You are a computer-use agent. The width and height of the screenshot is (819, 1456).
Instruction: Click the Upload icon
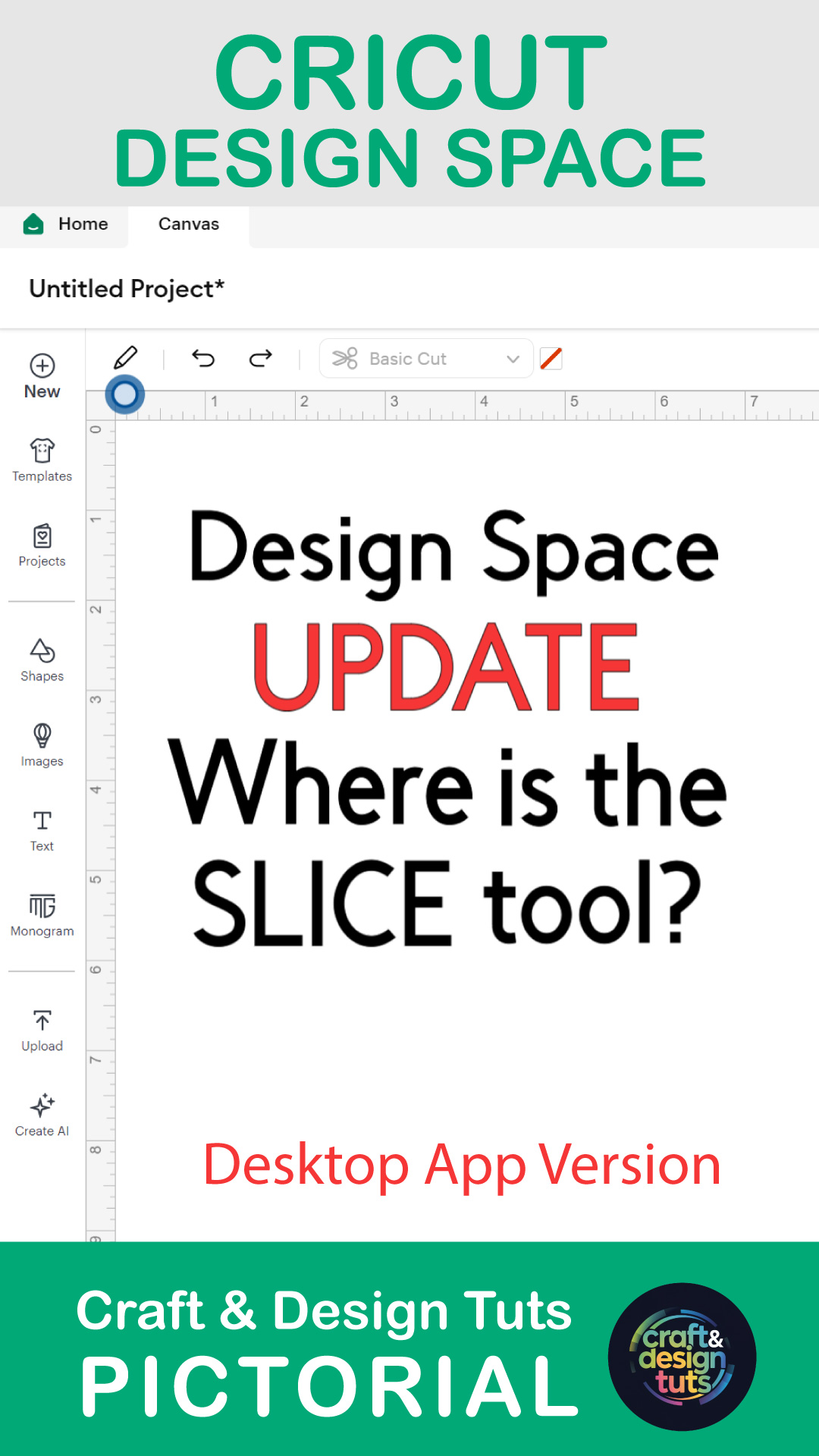pos(42,1021)
